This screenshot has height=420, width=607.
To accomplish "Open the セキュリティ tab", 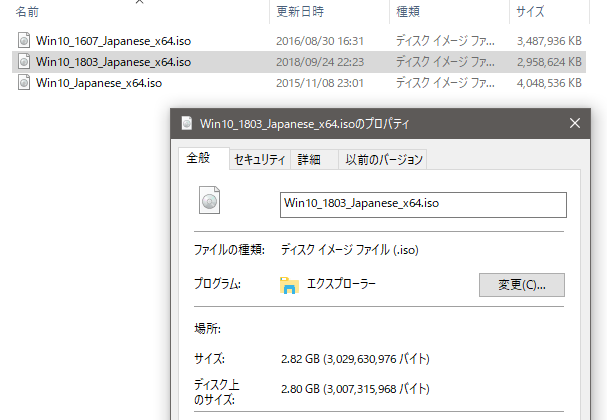I will pos(260,159).
